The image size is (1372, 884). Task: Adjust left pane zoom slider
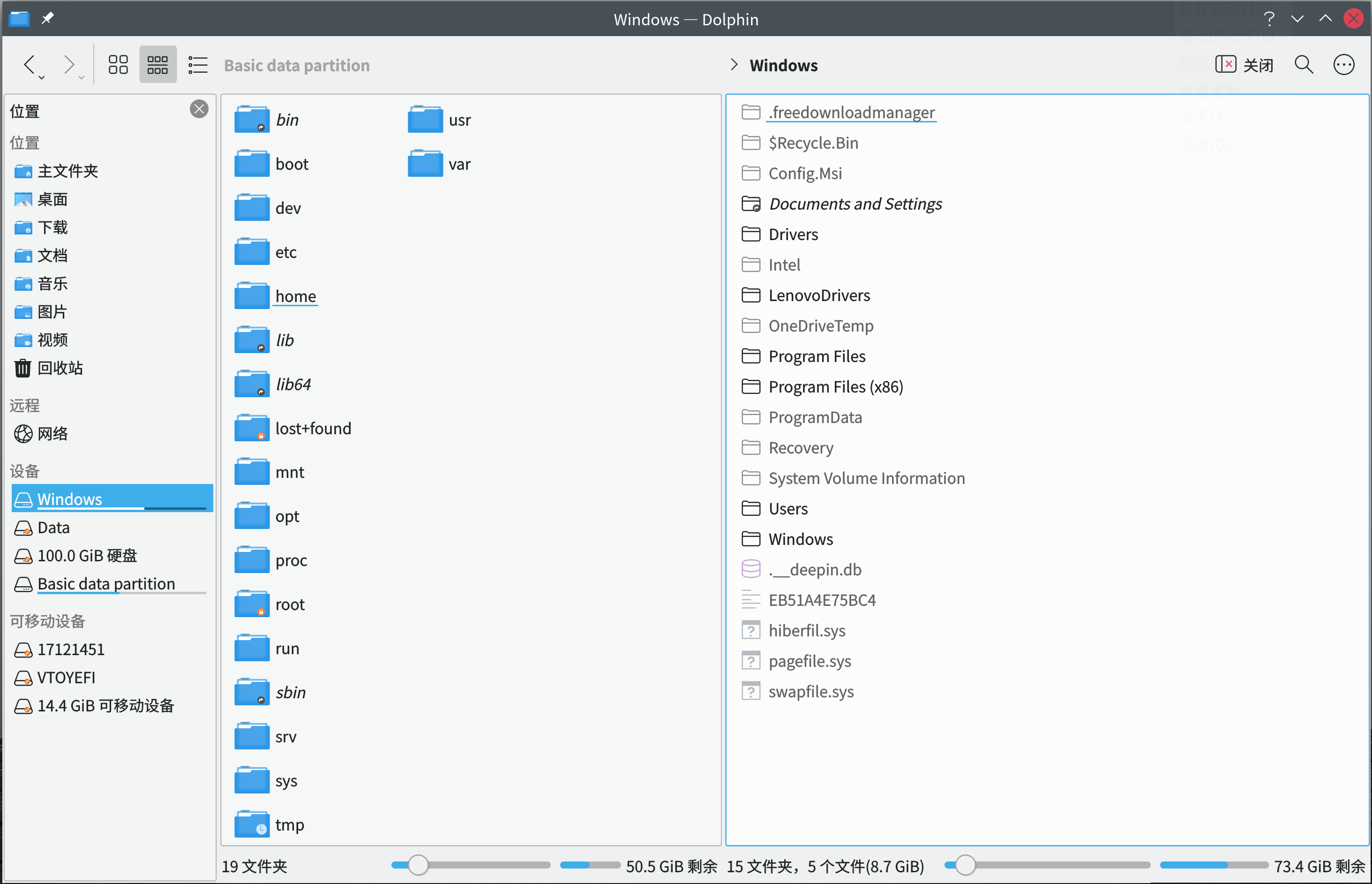tap(418, 865)
